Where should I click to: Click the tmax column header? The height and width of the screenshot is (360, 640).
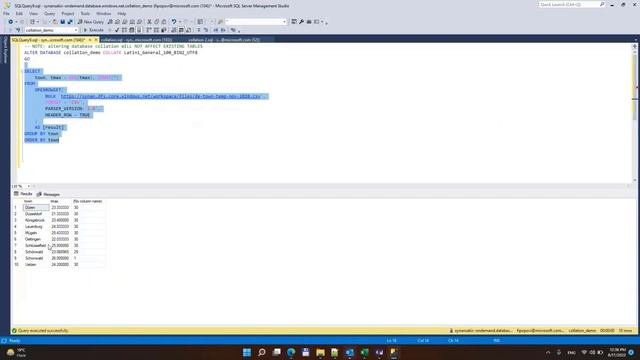(x=60, y=201)
